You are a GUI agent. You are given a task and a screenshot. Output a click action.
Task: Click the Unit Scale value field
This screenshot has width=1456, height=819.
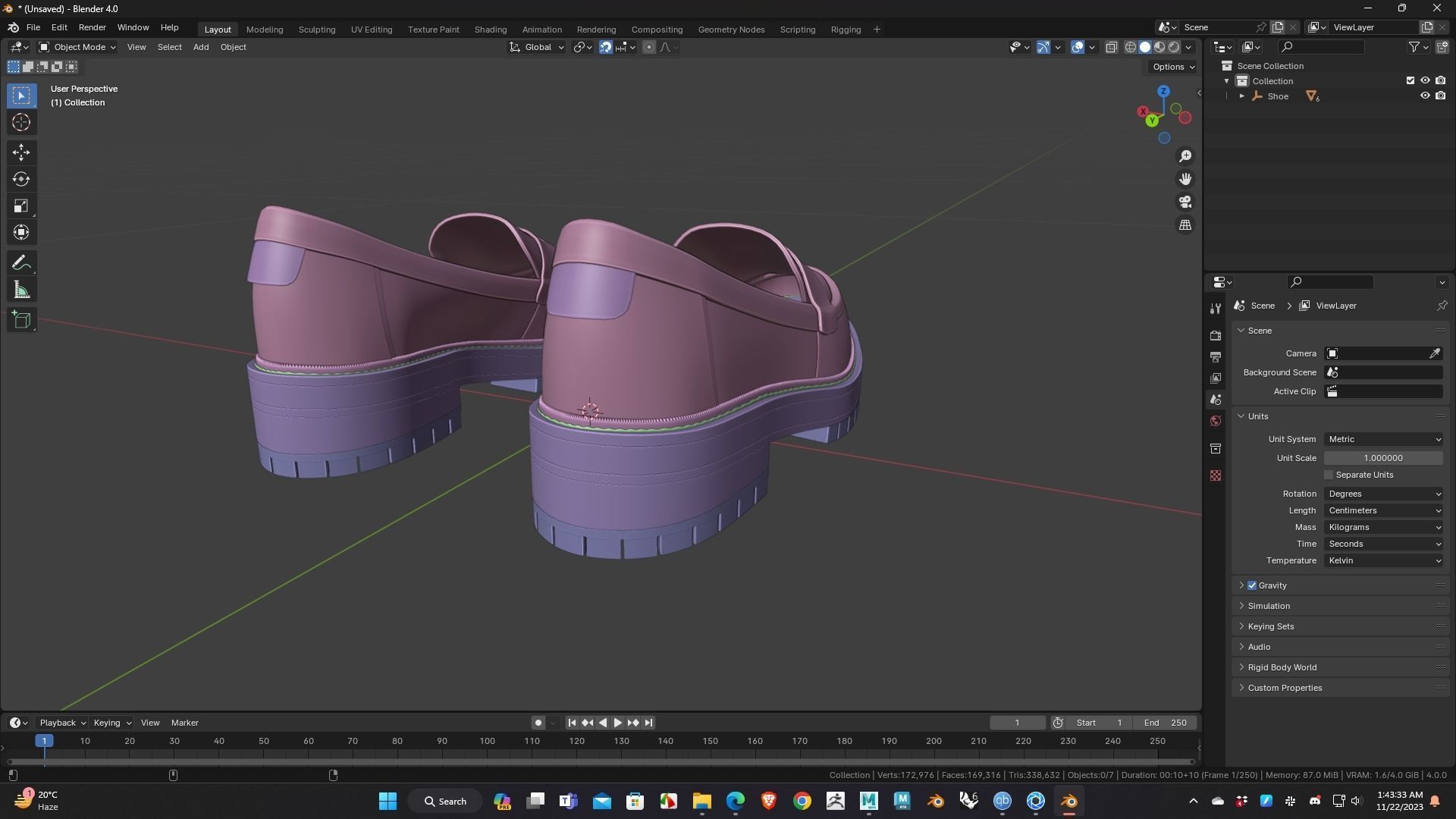tap(1384, 458)
